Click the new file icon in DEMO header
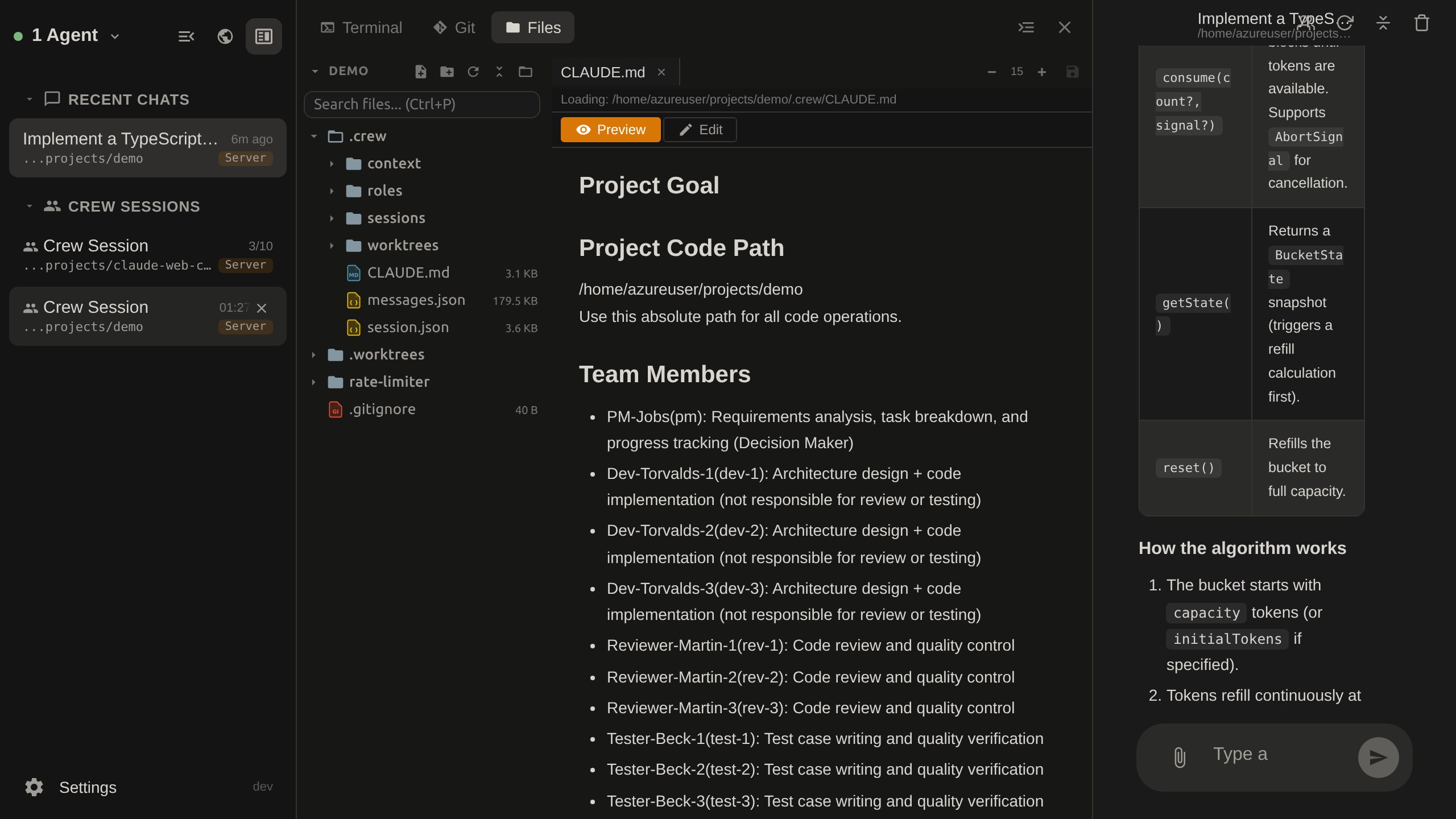1456x819 pixels. coord(420,72)
